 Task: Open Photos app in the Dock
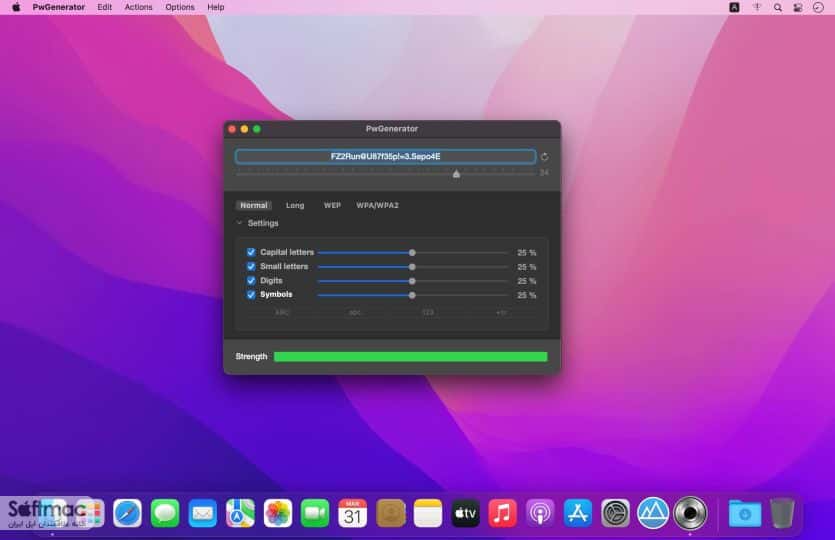[x=277, y=513]
